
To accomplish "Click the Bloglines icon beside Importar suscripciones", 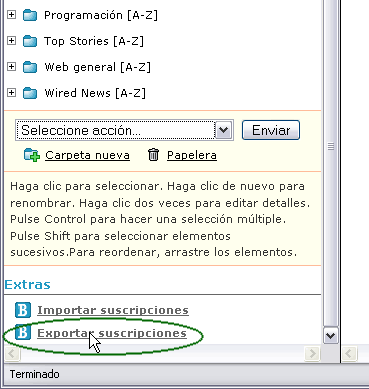I will coord(23,310).
